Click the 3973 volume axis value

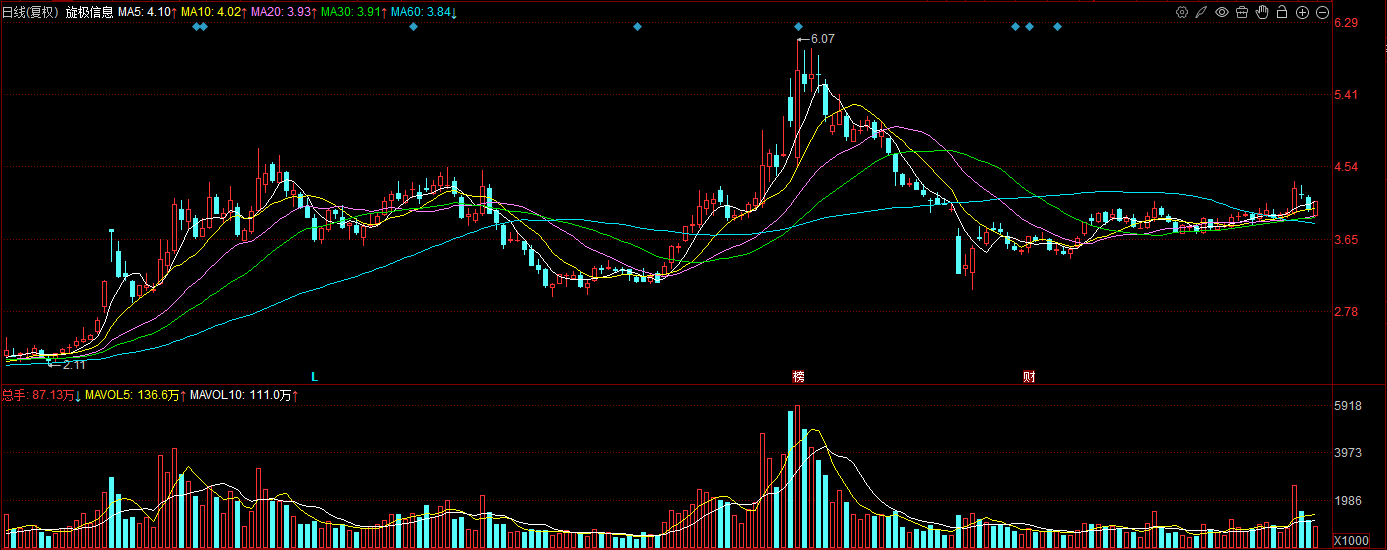tap(1349, 453)
